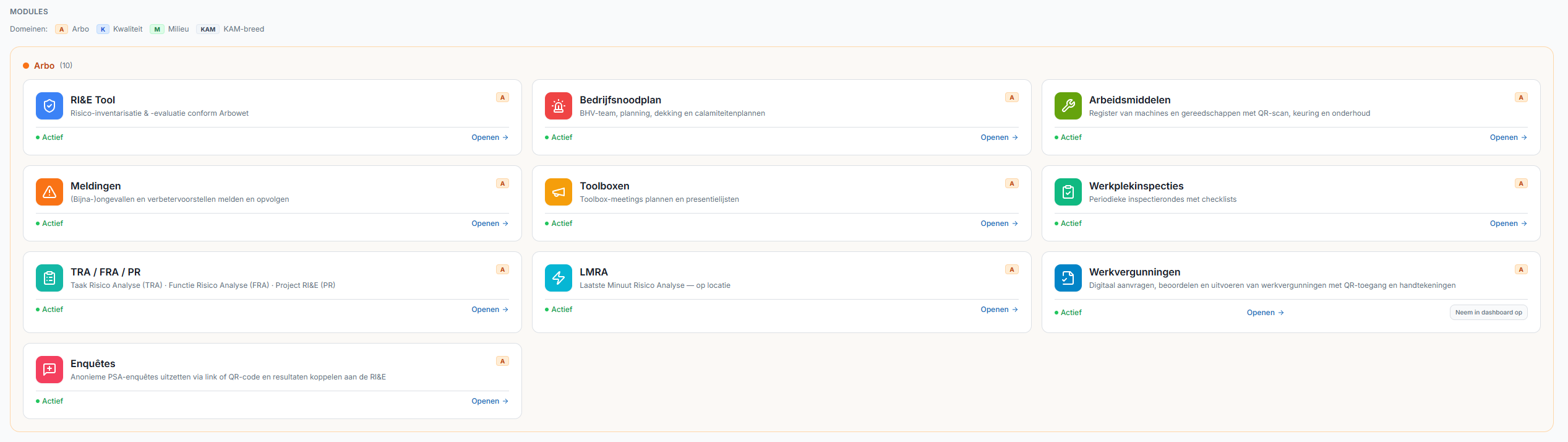Click the Actief status on Werkvergunningen card

(x=1068, y=313)
